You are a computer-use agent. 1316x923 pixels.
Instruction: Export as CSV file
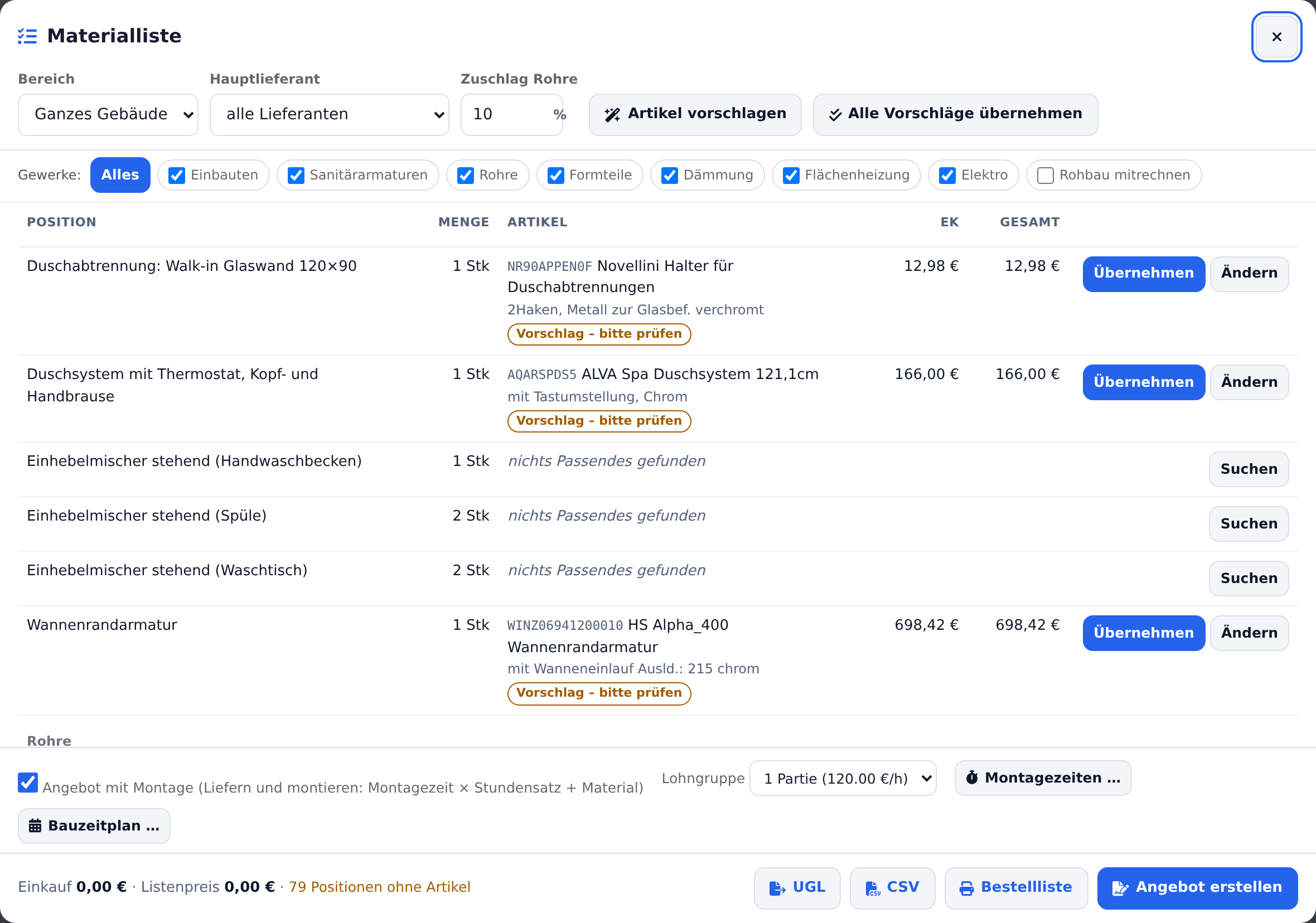[x=892, y=887]
